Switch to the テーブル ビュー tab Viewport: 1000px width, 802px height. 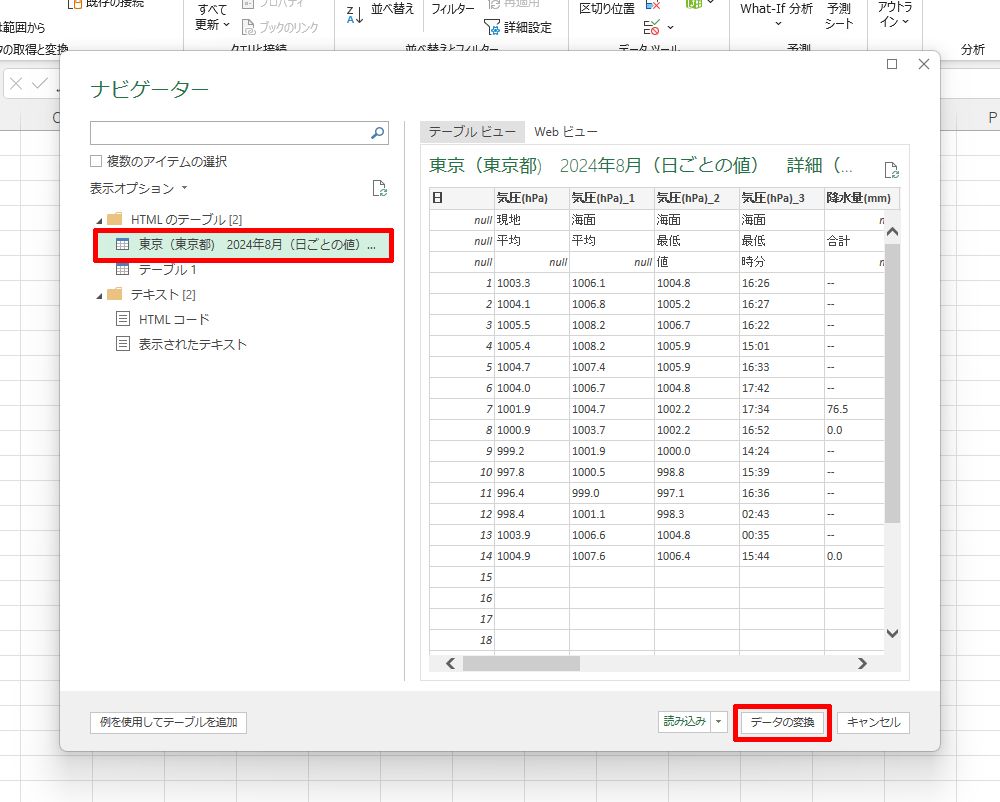coord(472,132)
